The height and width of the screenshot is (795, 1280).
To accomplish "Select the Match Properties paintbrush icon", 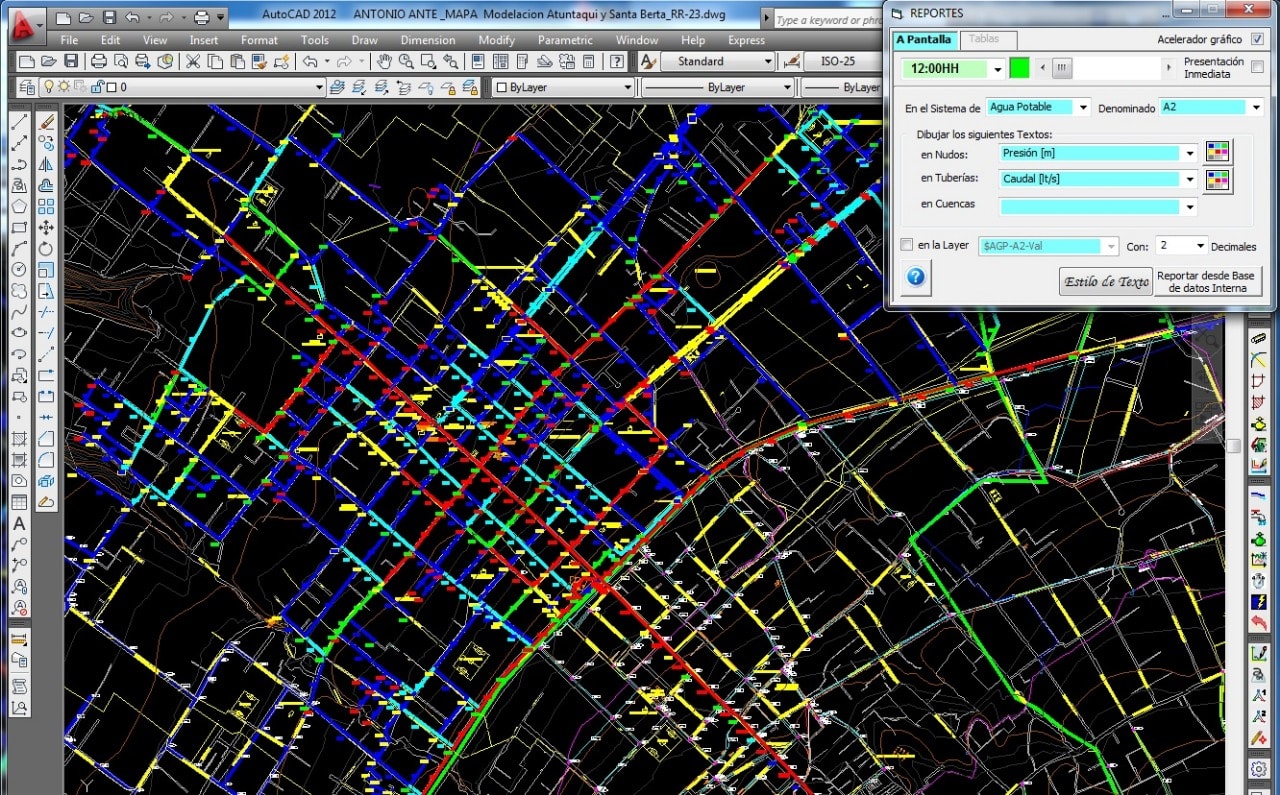I will (x=260, y=62).
